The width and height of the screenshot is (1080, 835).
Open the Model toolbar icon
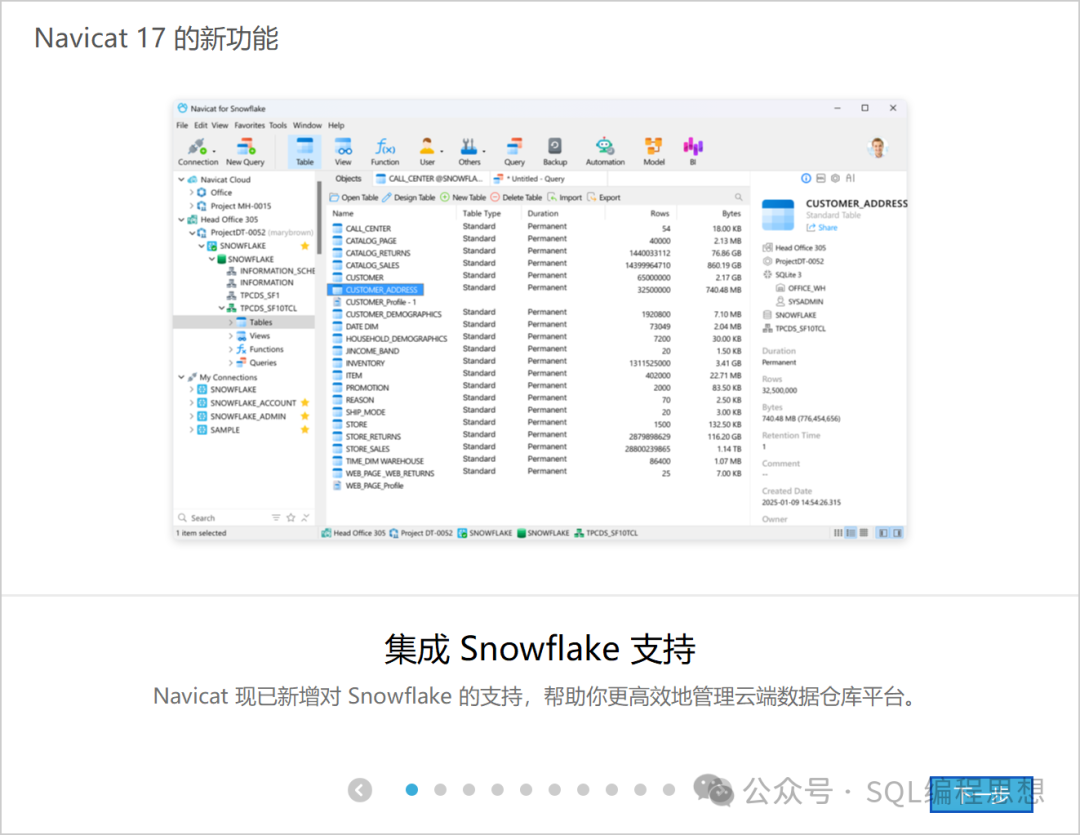[x=654, y=152]
